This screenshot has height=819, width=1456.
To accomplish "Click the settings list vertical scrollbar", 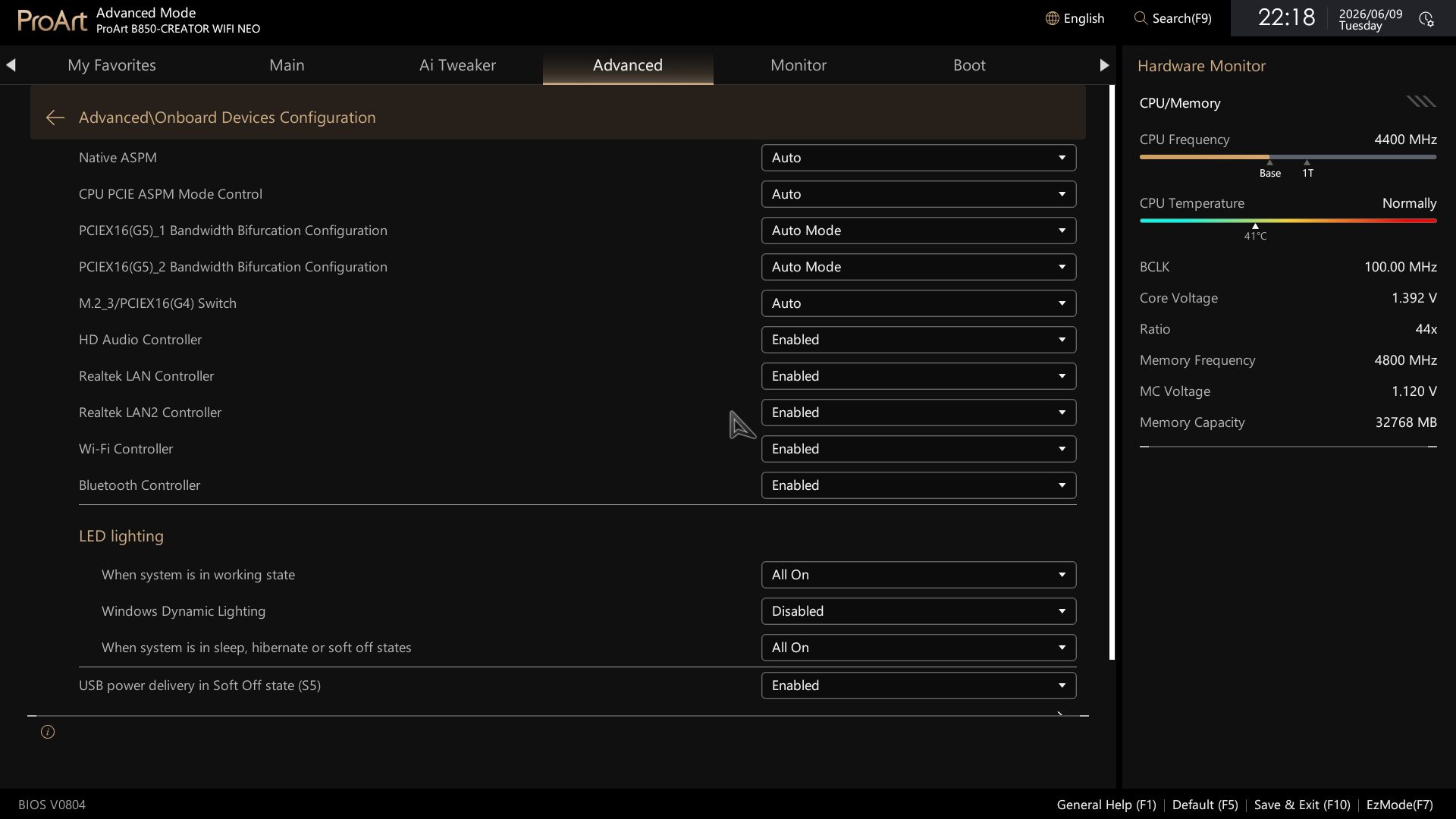I will [x=1112, y=372].
